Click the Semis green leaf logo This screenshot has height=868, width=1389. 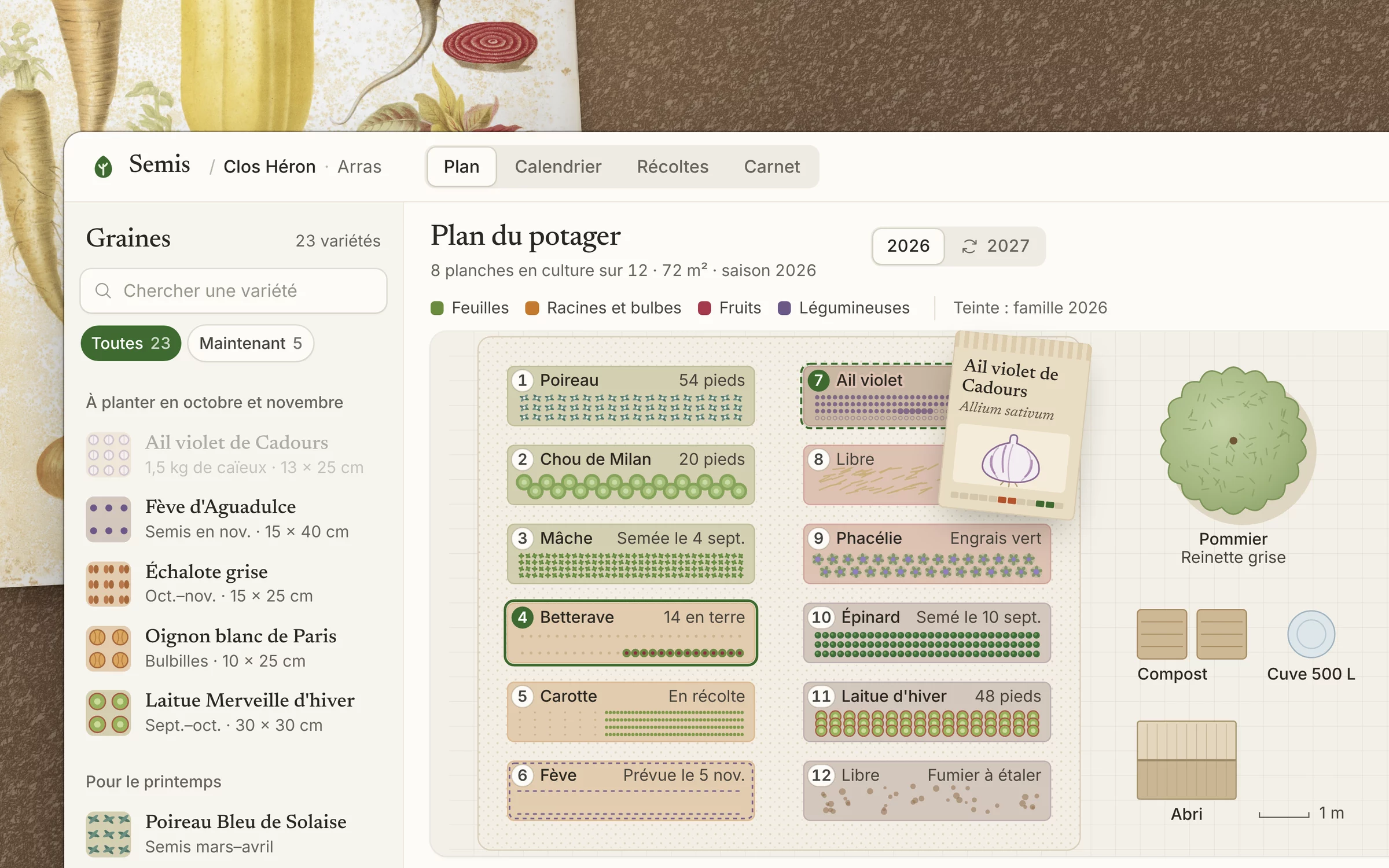coord(103,167)
